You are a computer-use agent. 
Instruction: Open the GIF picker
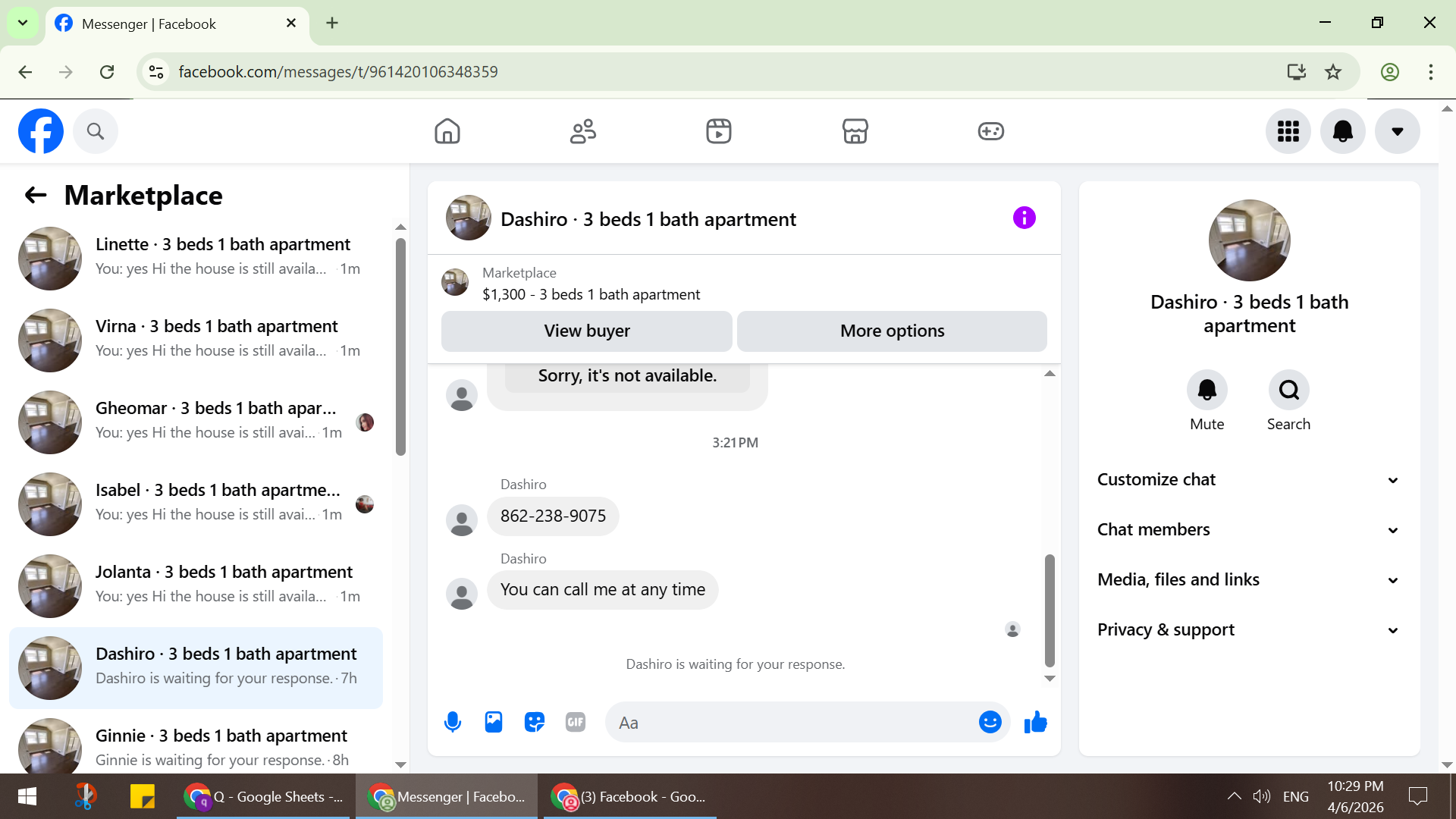coord(576,722)
